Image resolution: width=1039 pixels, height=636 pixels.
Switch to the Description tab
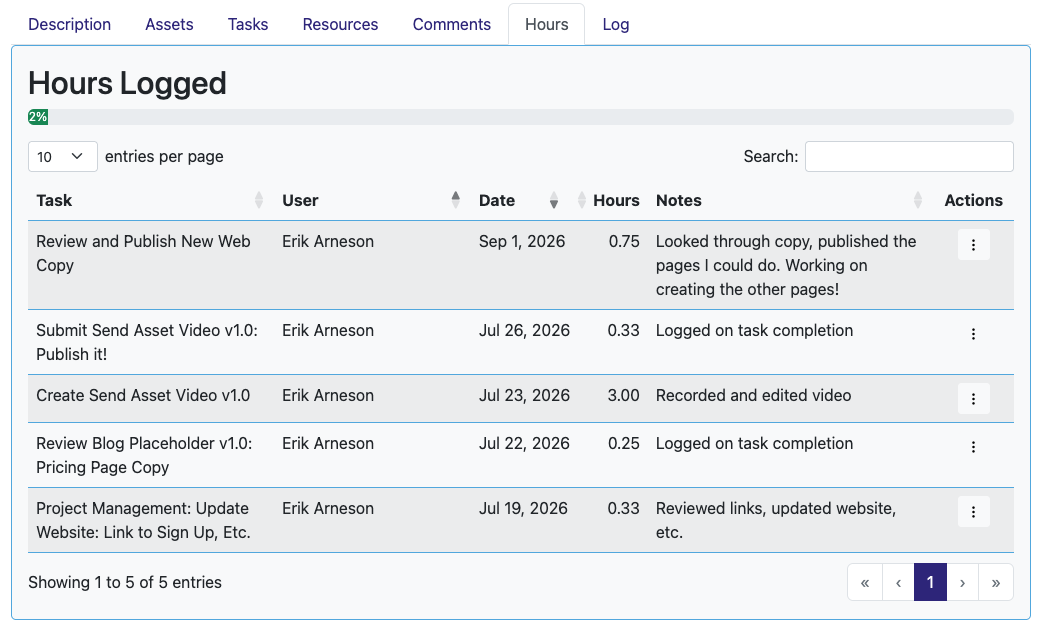[70, 25]
